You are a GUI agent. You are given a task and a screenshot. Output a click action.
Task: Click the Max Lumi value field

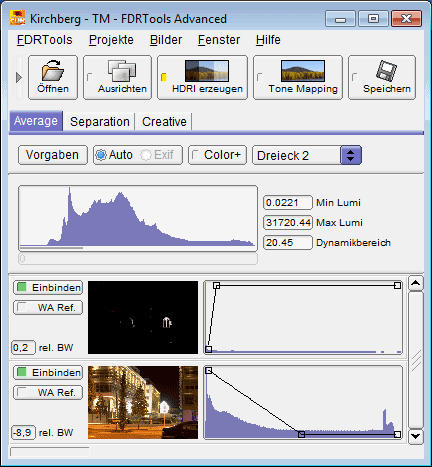(288, 222)
